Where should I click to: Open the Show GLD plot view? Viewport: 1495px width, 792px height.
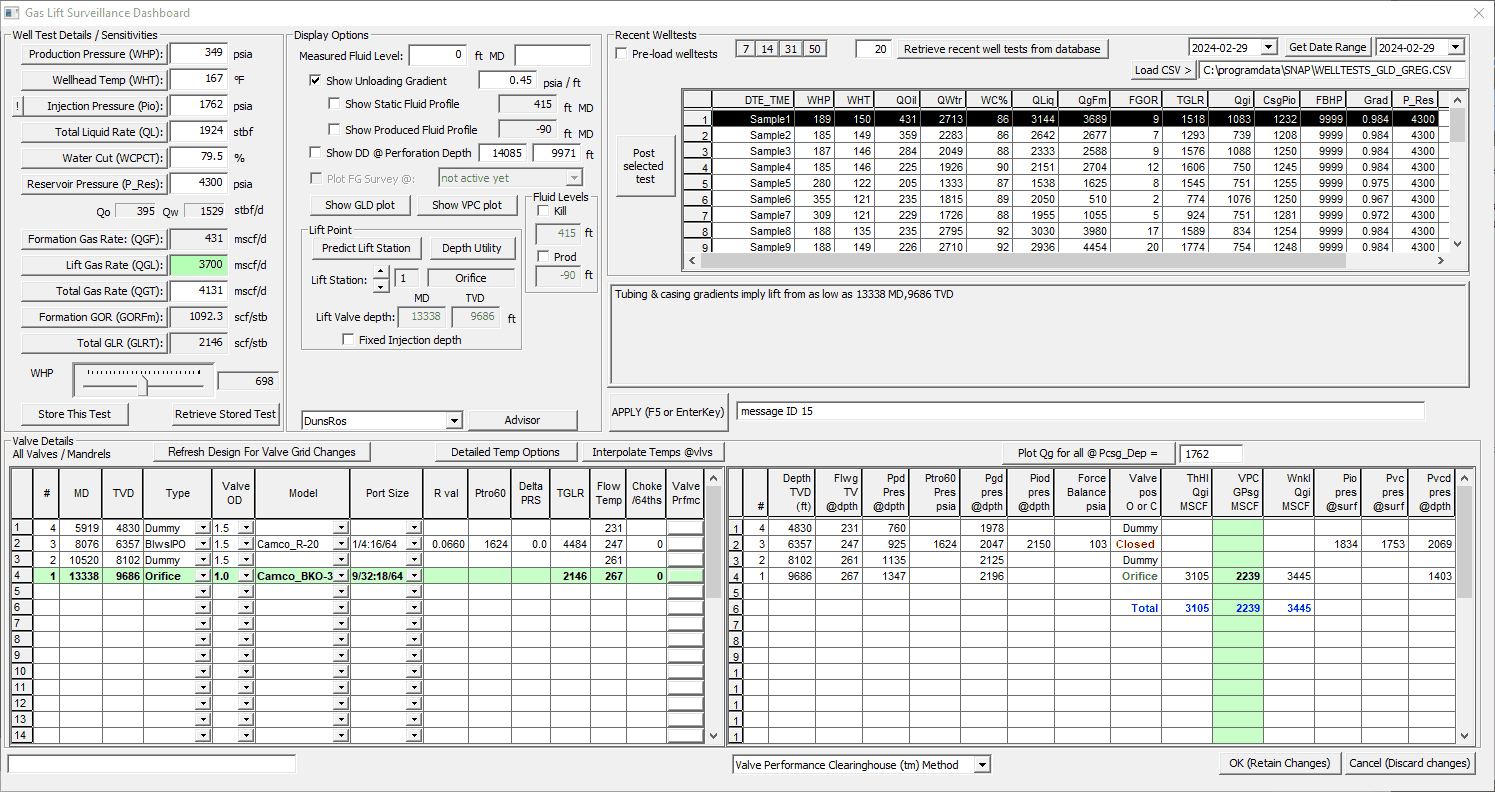click(x=360, y=205)
